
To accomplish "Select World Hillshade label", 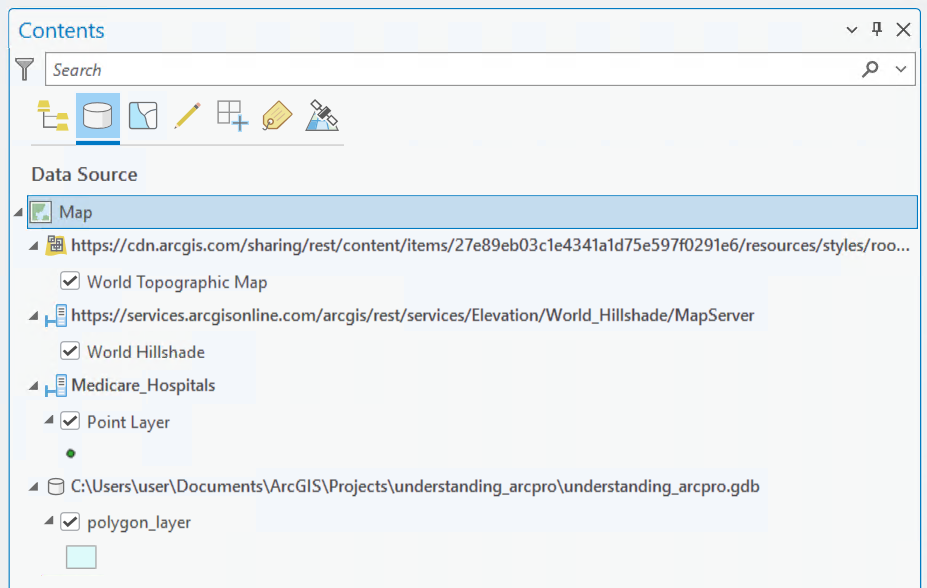I will (x=146, y=352).
